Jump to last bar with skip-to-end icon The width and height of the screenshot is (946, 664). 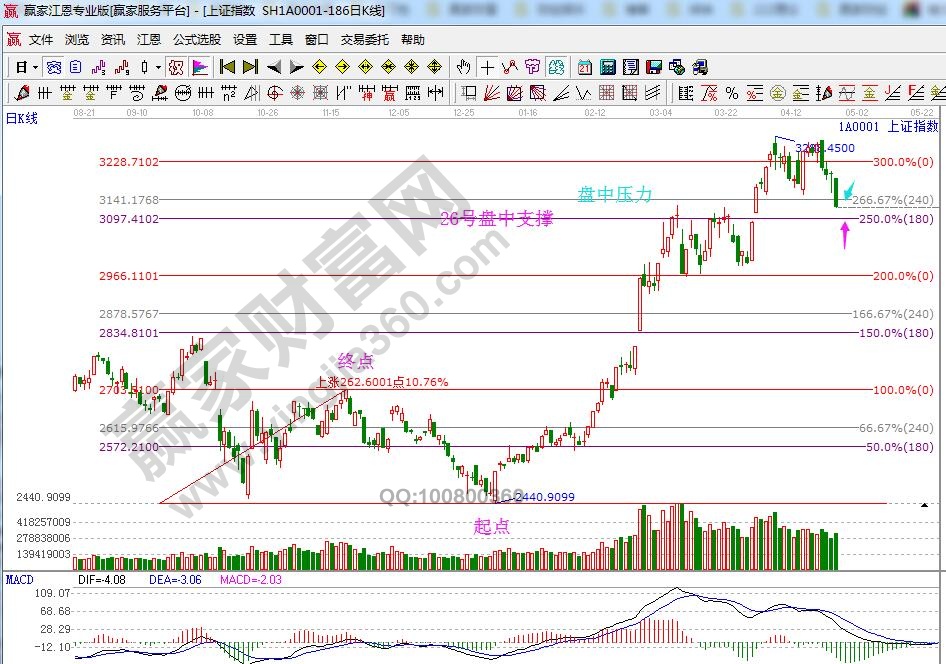click(250, 67)
